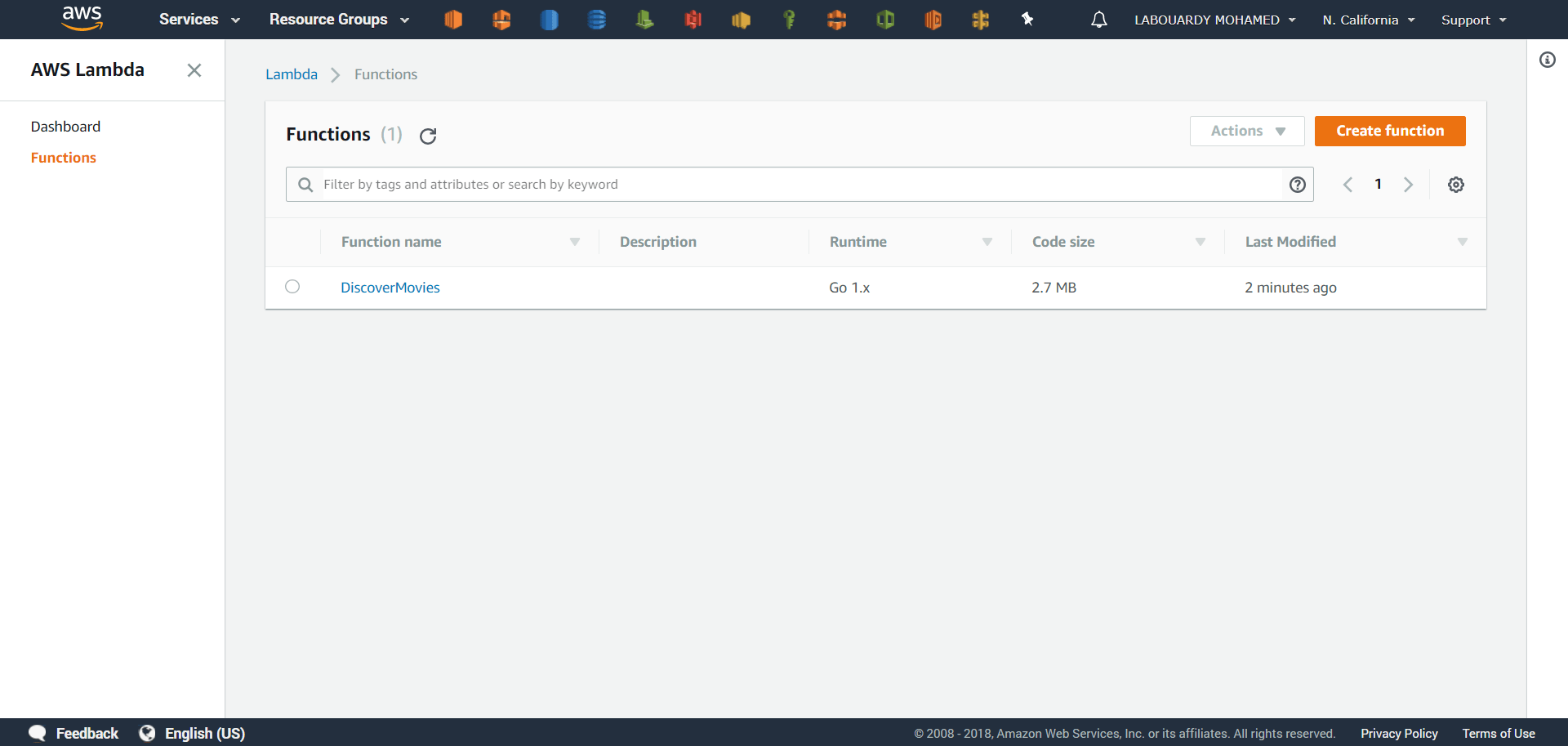Sort by Function name column arrow
Image resolution: width=1568 pixels, height=746 pixels.
[575, 242]
